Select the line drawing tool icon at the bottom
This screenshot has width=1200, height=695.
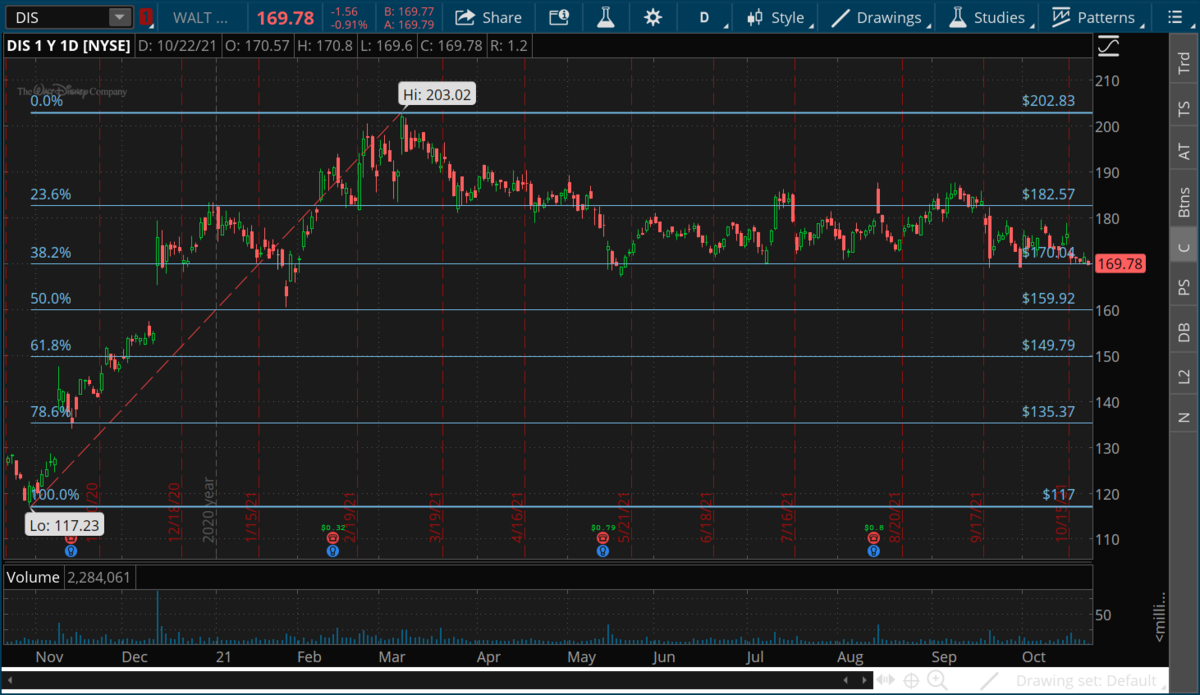pyautogui.click(x=990, y=681)
